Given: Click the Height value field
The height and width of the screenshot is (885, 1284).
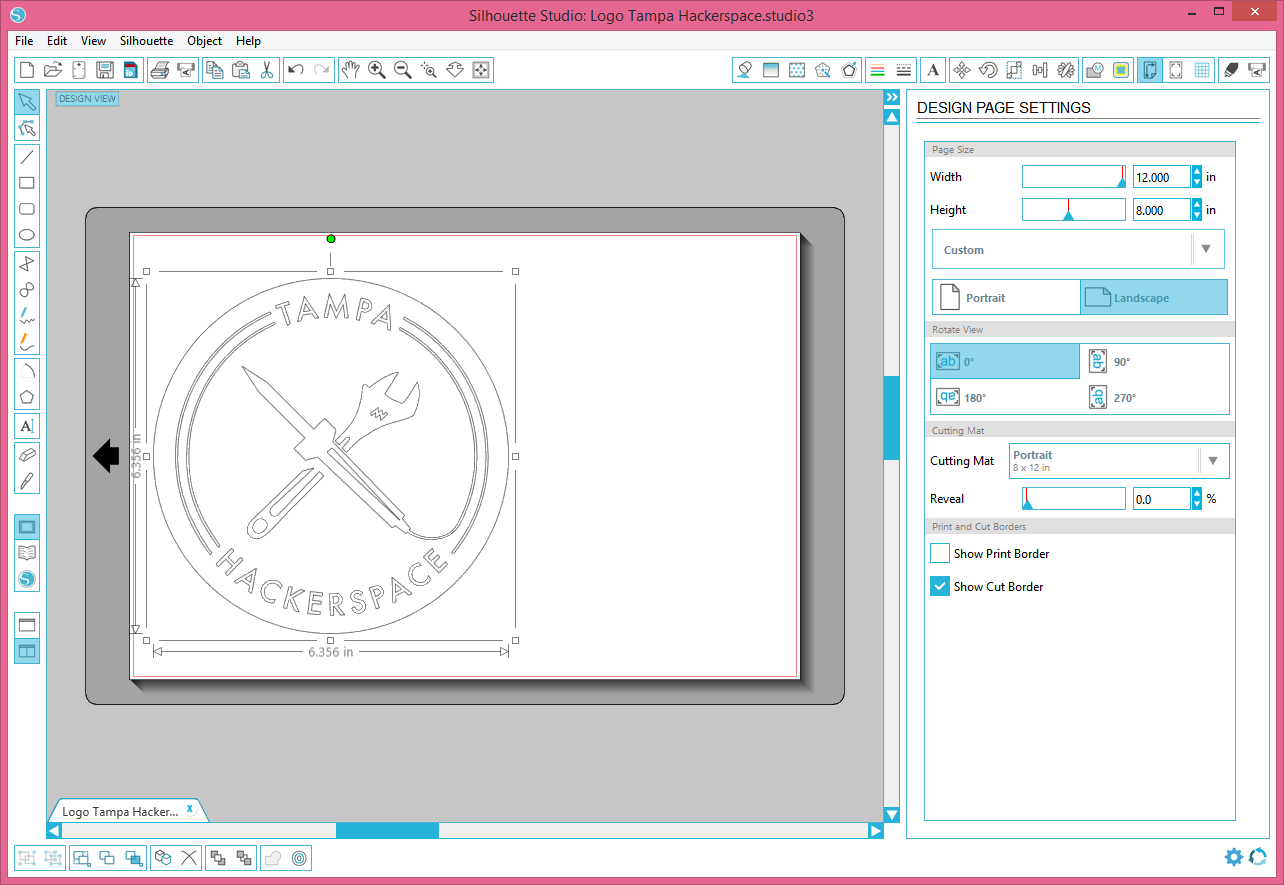Looking at the screenshot, I should pyautogui.click(x=1161, y=210).
